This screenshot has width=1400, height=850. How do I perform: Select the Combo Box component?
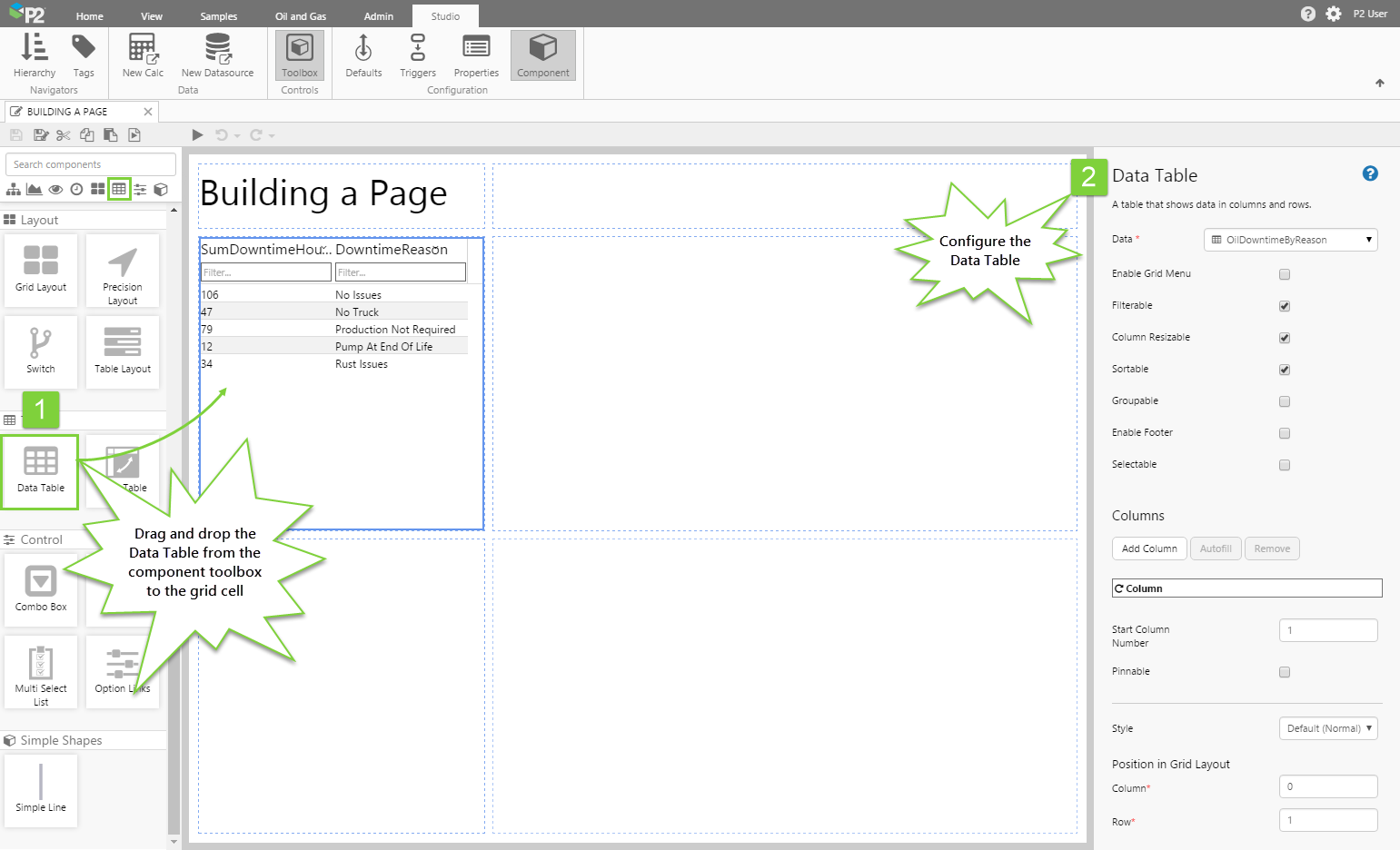click(41, 588)
